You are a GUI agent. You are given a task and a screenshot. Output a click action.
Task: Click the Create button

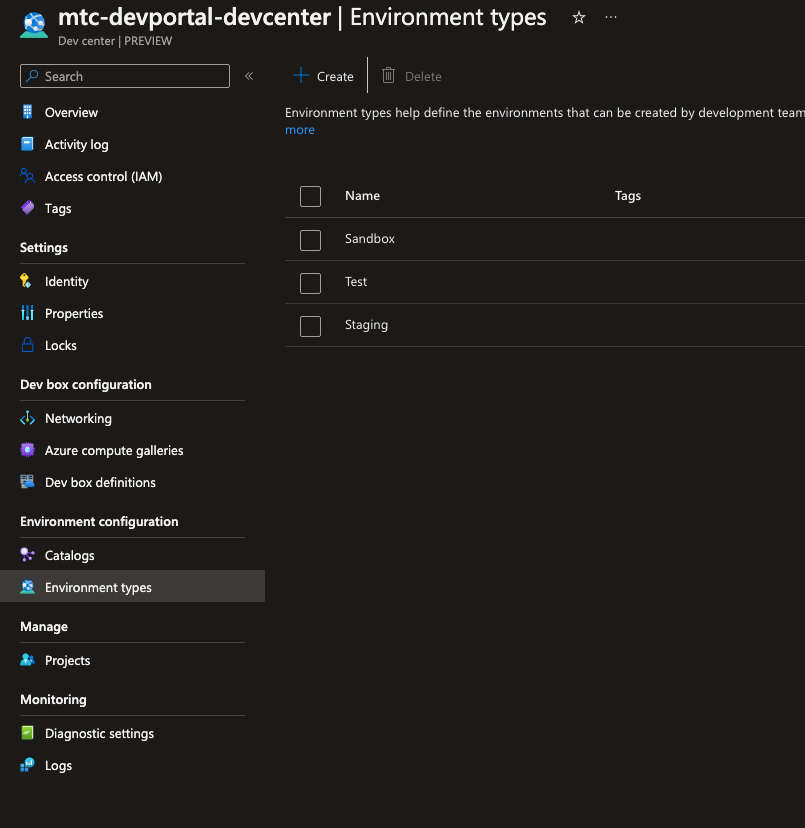point(323,76)
